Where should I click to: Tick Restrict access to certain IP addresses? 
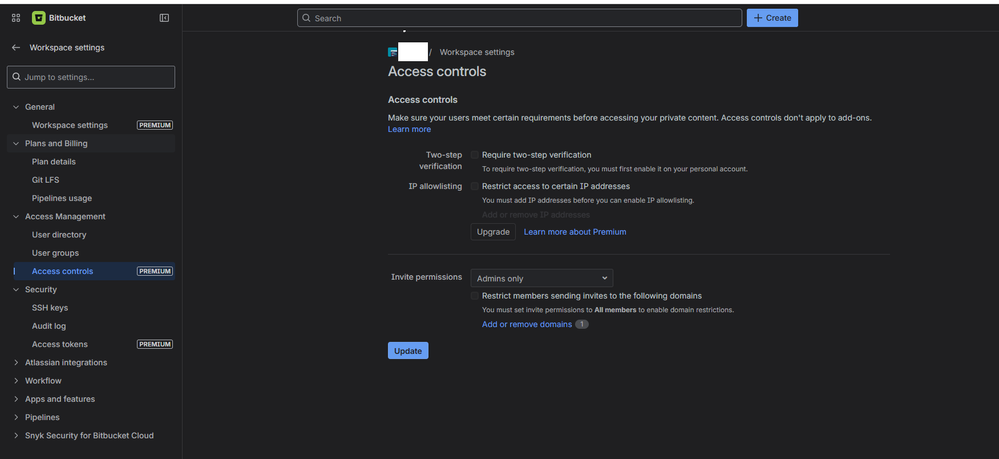click(x=475, y=186)
